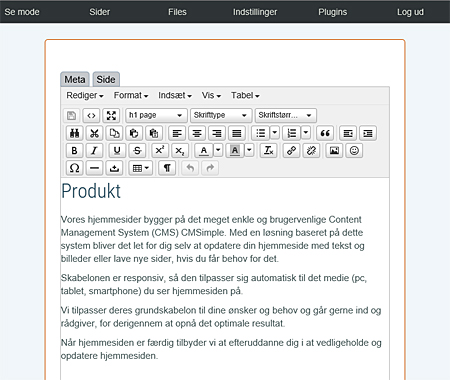Open the background color picker arrow
Screen dimensions: 450x380
(249, 150)
